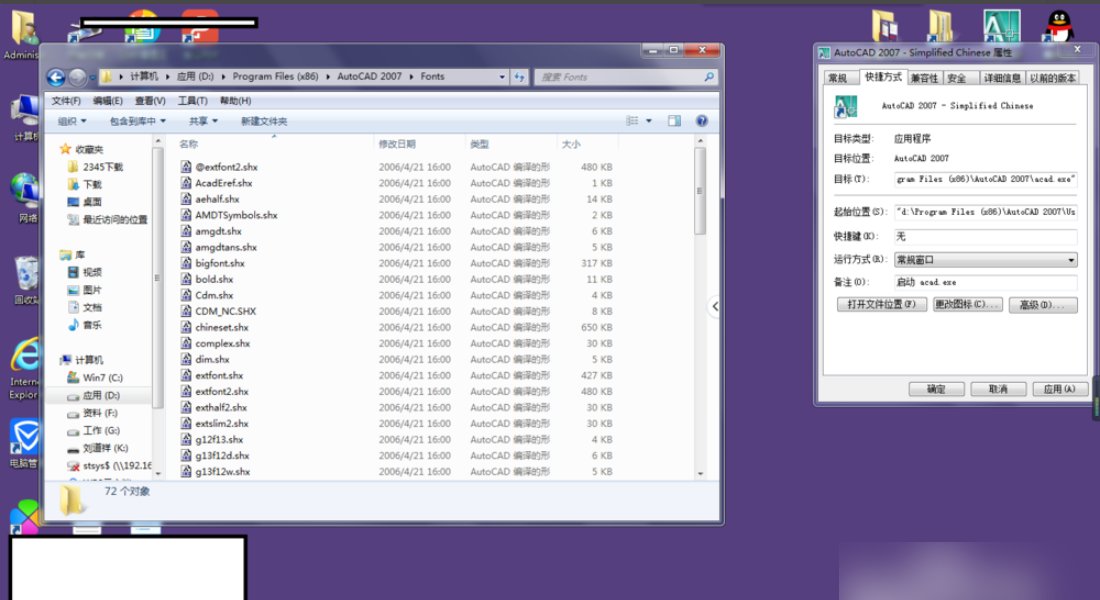This screenshot has width=1100, height=600.
Task: Click the AutoCAD 2007 desktop shortcut icon
Action: pyautogui.click(x=1001, y=26)
